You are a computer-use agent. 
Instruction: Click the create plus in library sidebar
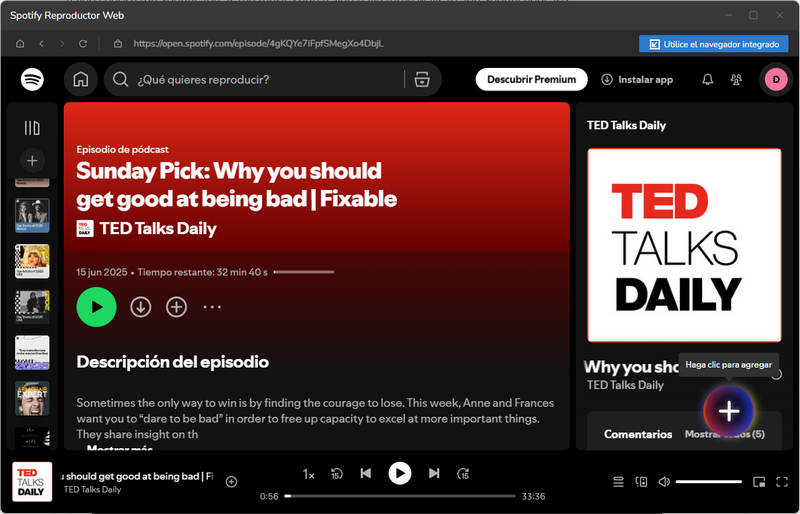32,161
